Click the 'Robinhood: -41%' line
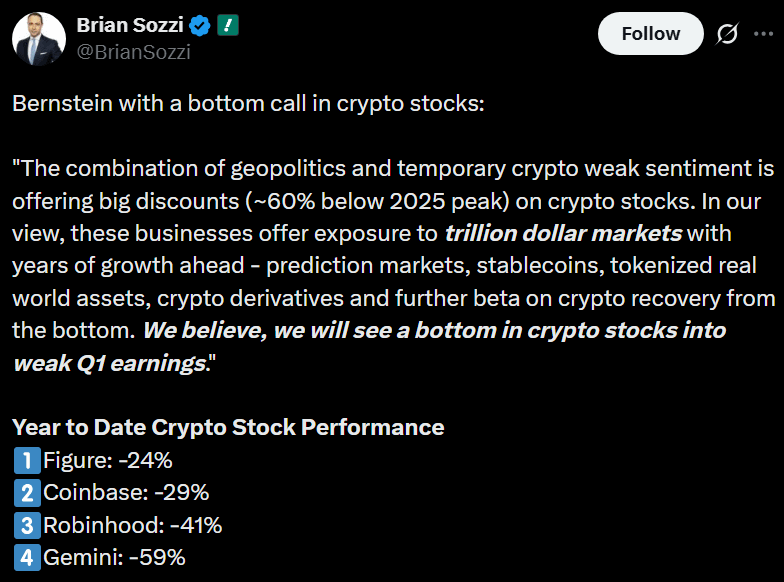 (x=133, y=525)
